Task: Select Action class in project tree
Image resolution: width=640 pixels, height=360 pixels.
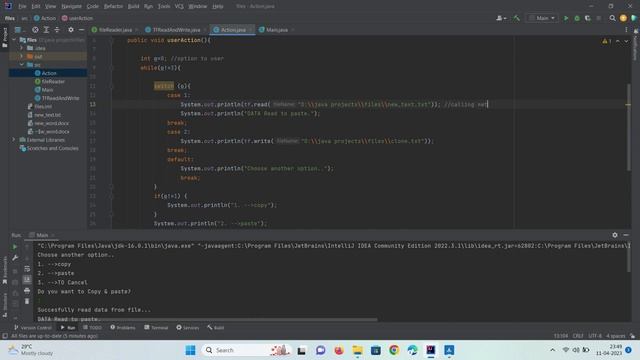Action: pos(49,73)
